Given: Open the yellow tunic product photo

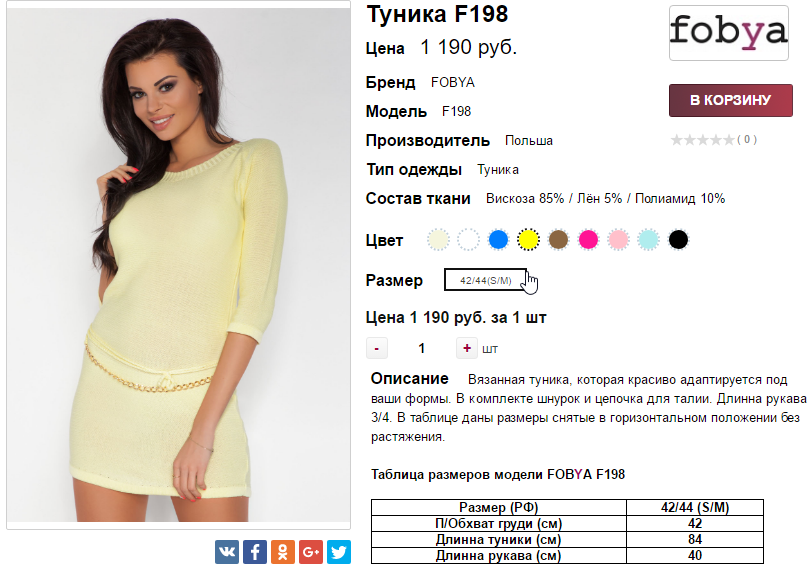Looking at the screenshot, I should [178, 265].
